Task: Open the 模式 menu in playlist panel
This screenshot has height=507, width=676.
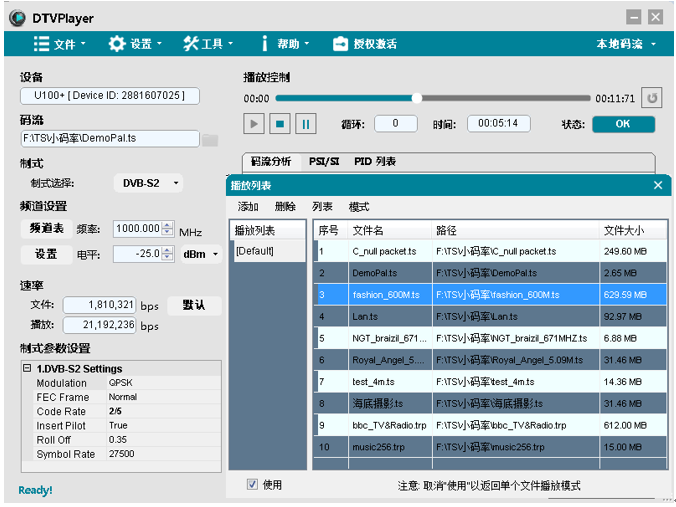Action: pos(359,207)
